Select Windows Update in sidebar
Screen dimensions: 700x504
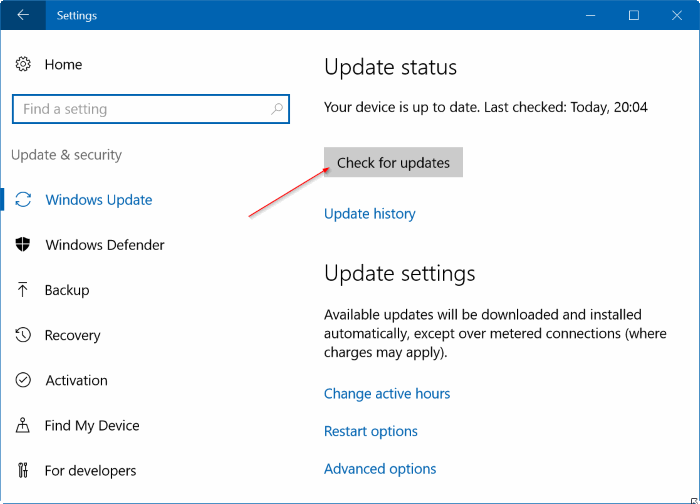tap(99, 200)
